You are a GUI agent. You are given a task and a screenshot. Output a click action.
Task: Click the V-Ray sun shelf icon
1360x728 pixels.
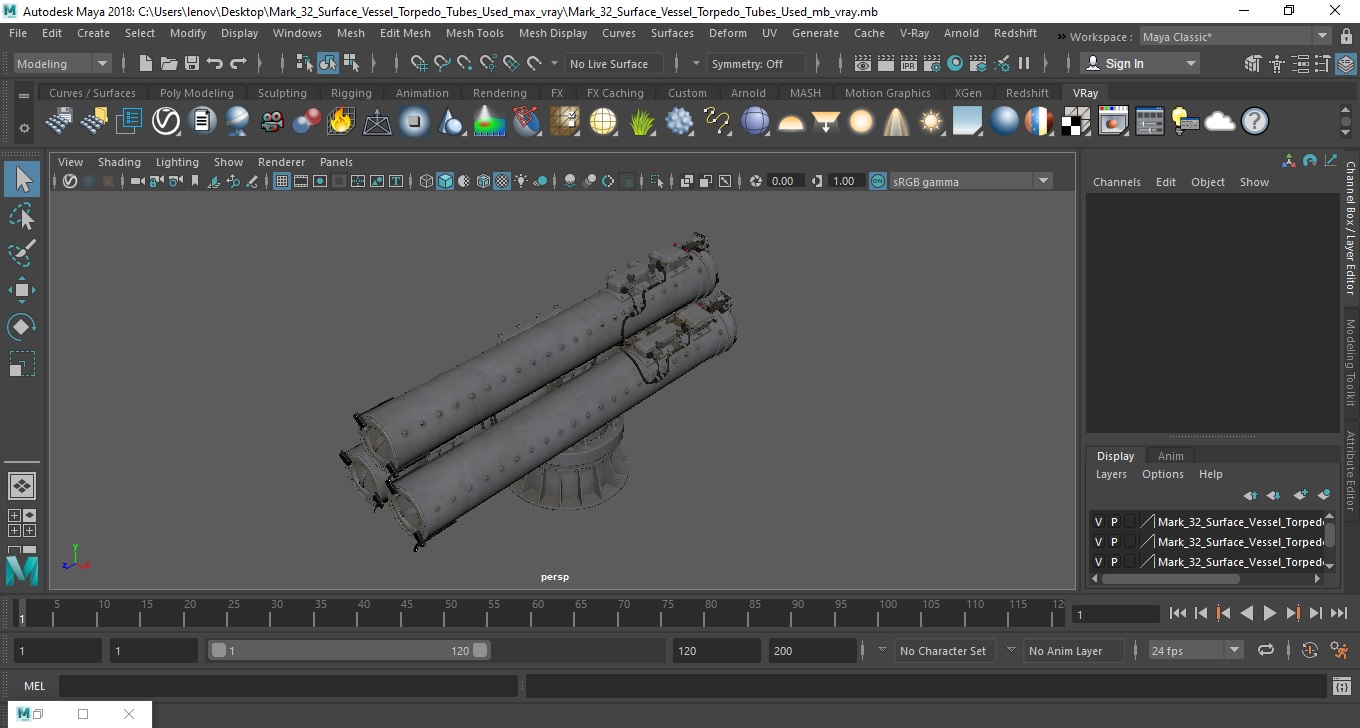[x=932, y=122]
